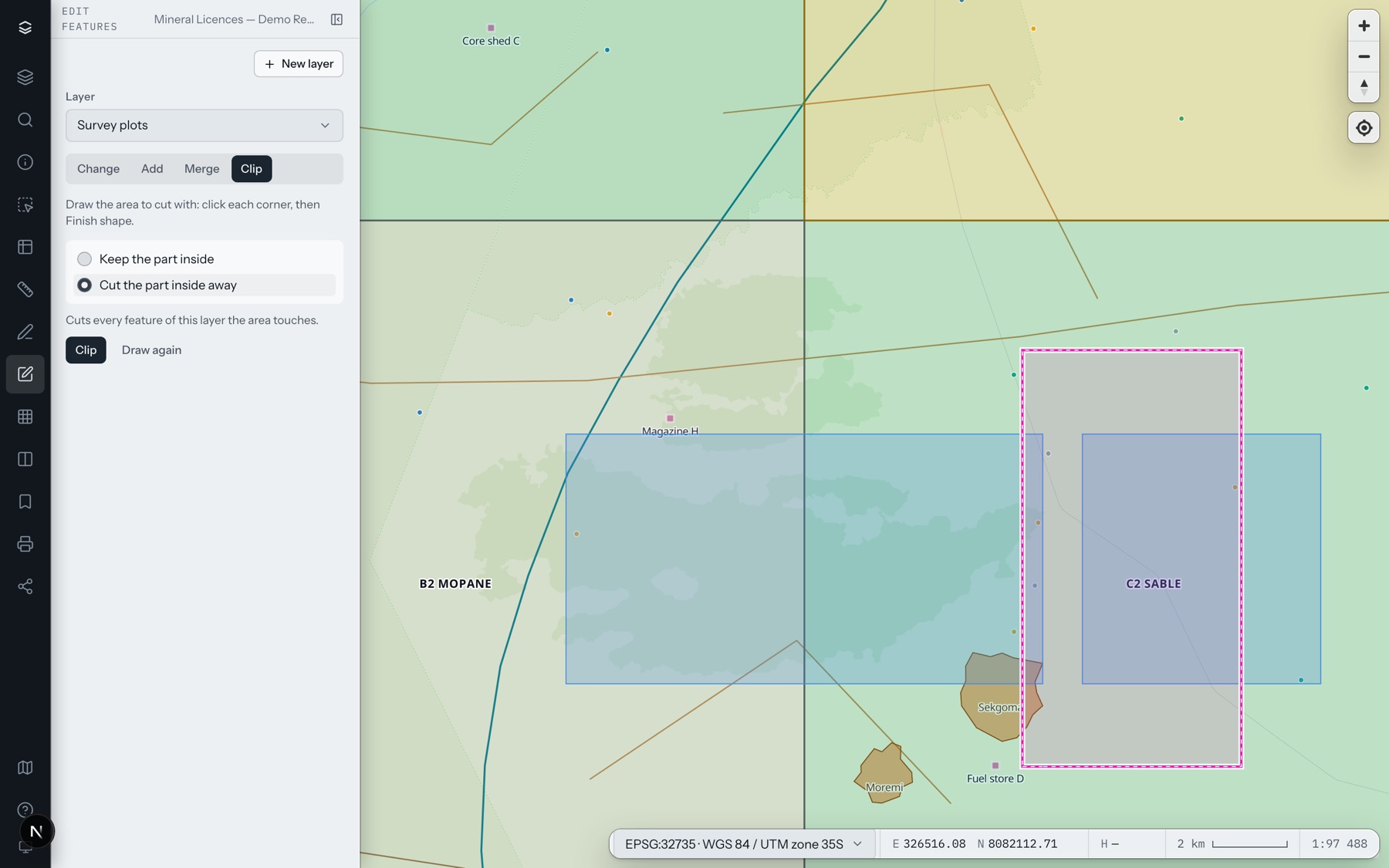The image size is (1389, 868).
Task: Click the Core shed C marker
Action: coord(491,28)
